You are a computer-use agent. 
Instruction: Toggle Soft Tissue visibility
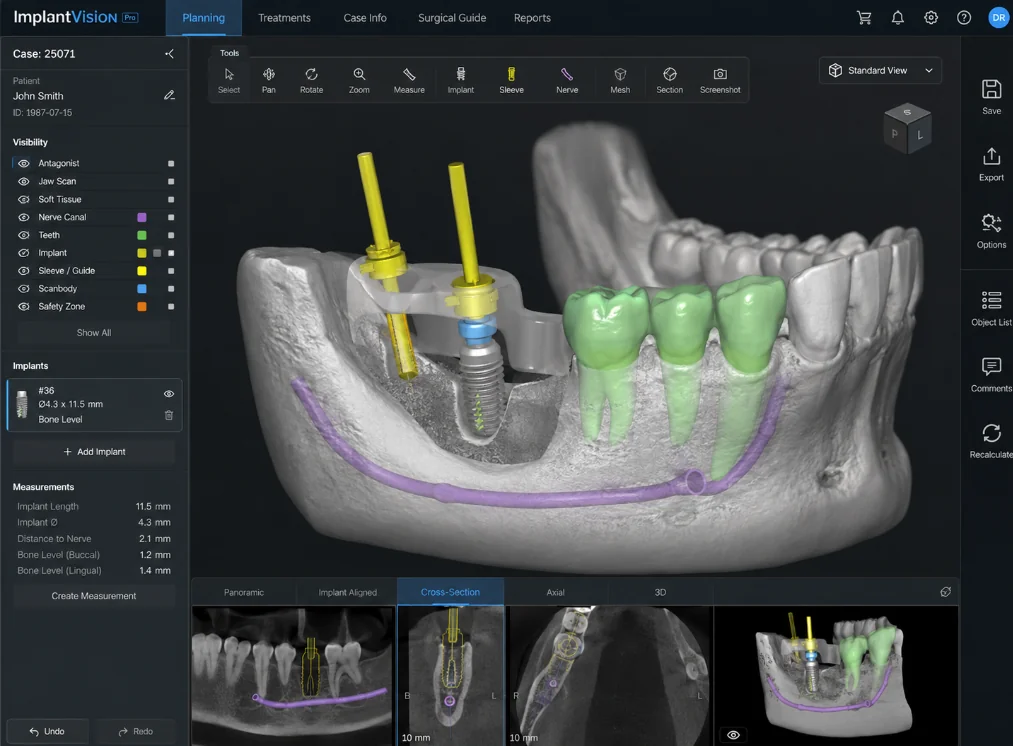click(24, 200)
